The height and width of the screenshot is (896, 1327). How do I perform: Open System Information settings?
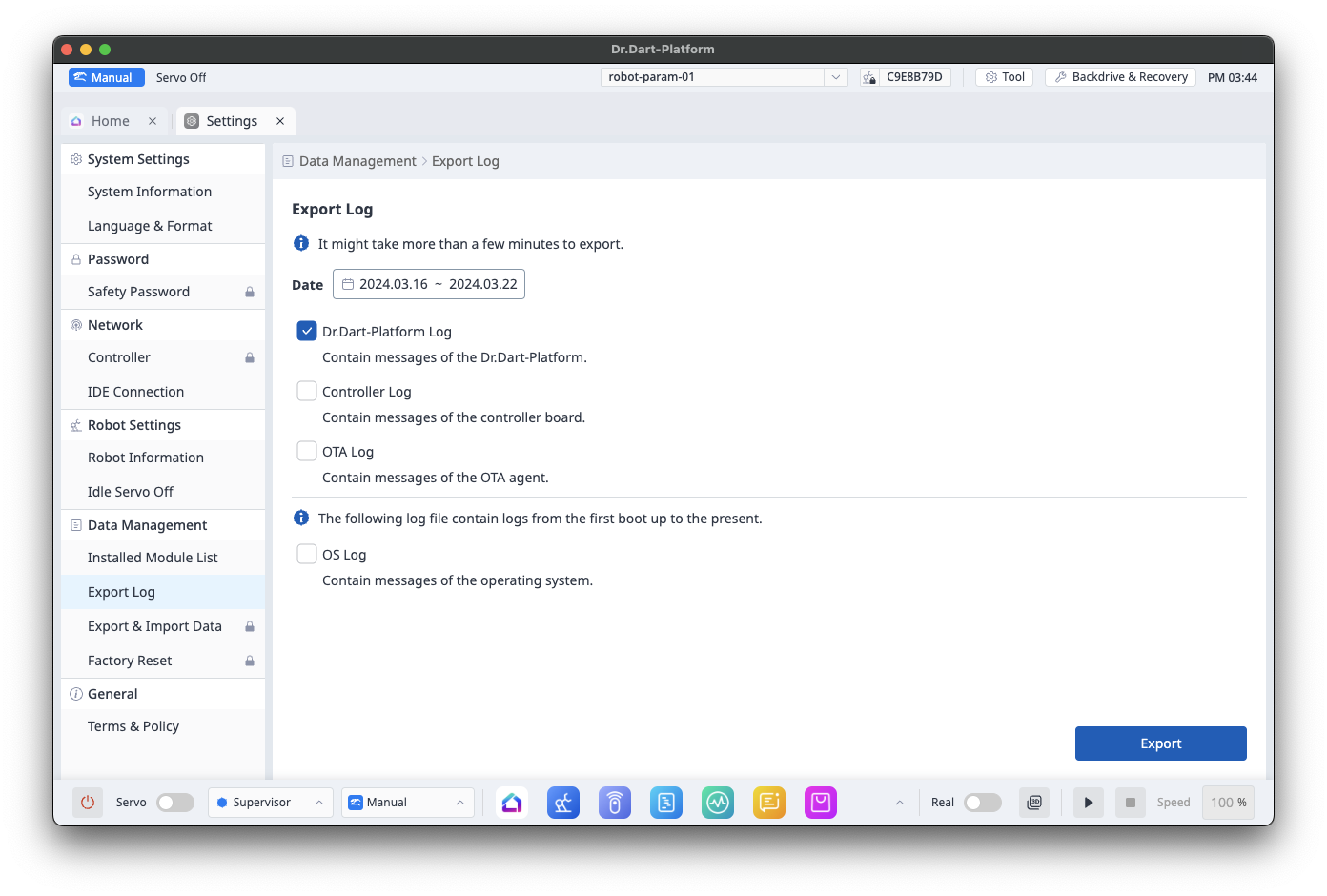pyautogui.click(x=163, y=192)
